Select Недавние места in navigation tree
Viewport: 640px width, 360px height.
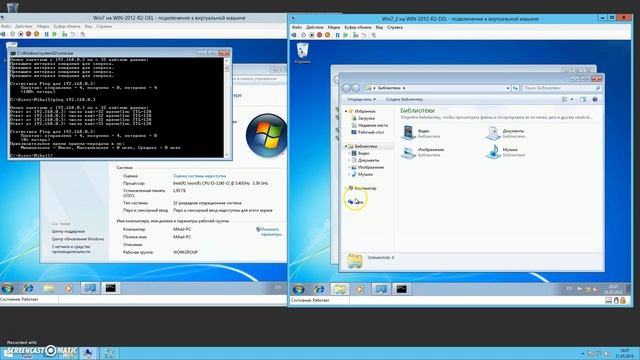point(369,125)
